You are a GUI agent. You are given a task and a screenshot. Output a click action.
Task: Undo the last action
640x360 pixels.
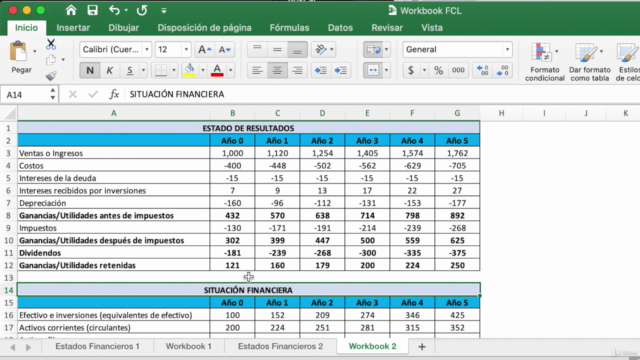point(114,10)
